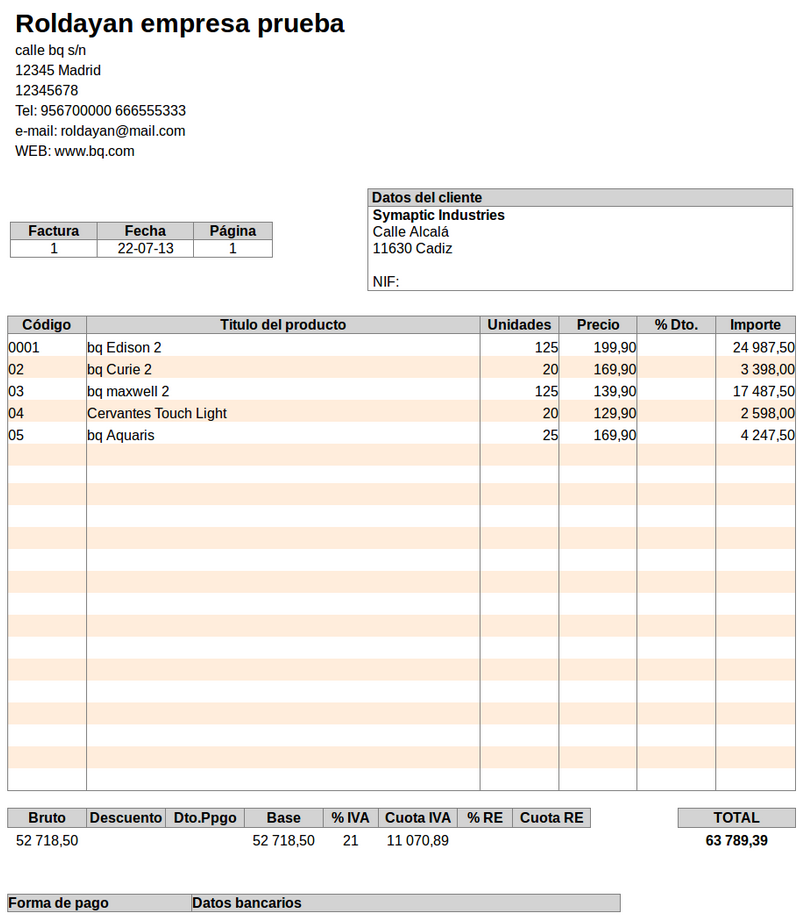
Task: Click the Cuota IVA amount 11 070,89
Action: coord(417,840)
